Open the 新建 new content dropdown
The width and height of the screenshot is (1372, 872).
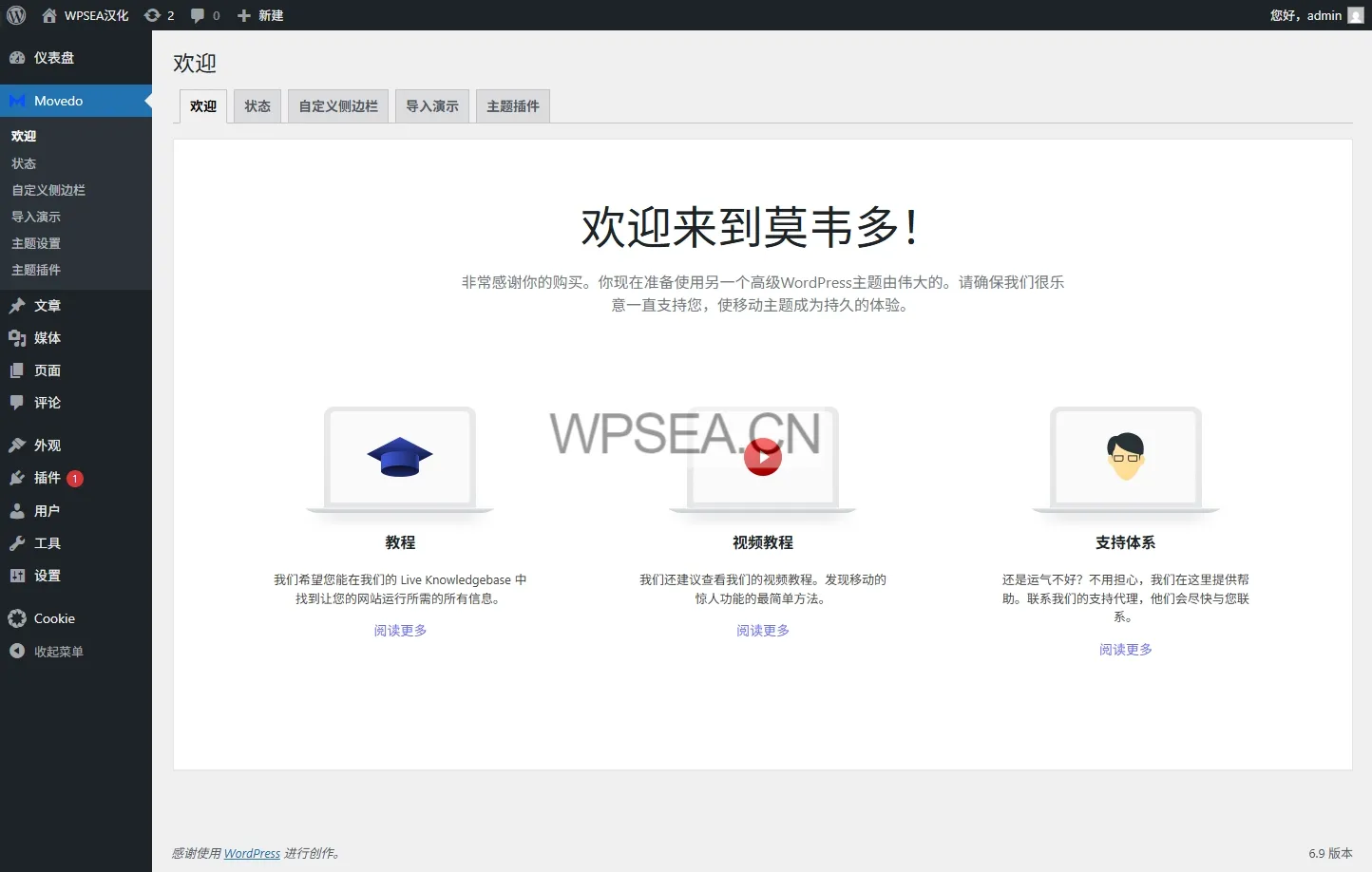tap(260, 15)
